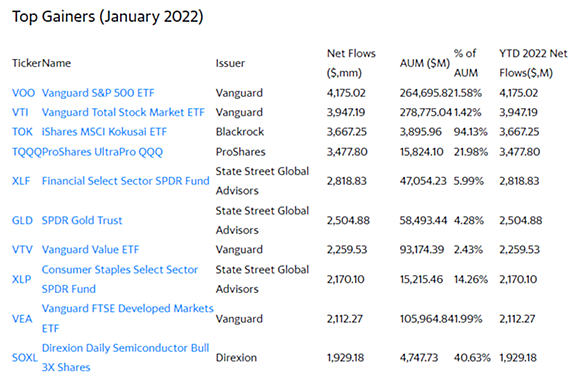Image resolution: width=586 pixels, height=380 pixels.
Task: Click the SOXL ticker link
Action: tap(25, 358)
